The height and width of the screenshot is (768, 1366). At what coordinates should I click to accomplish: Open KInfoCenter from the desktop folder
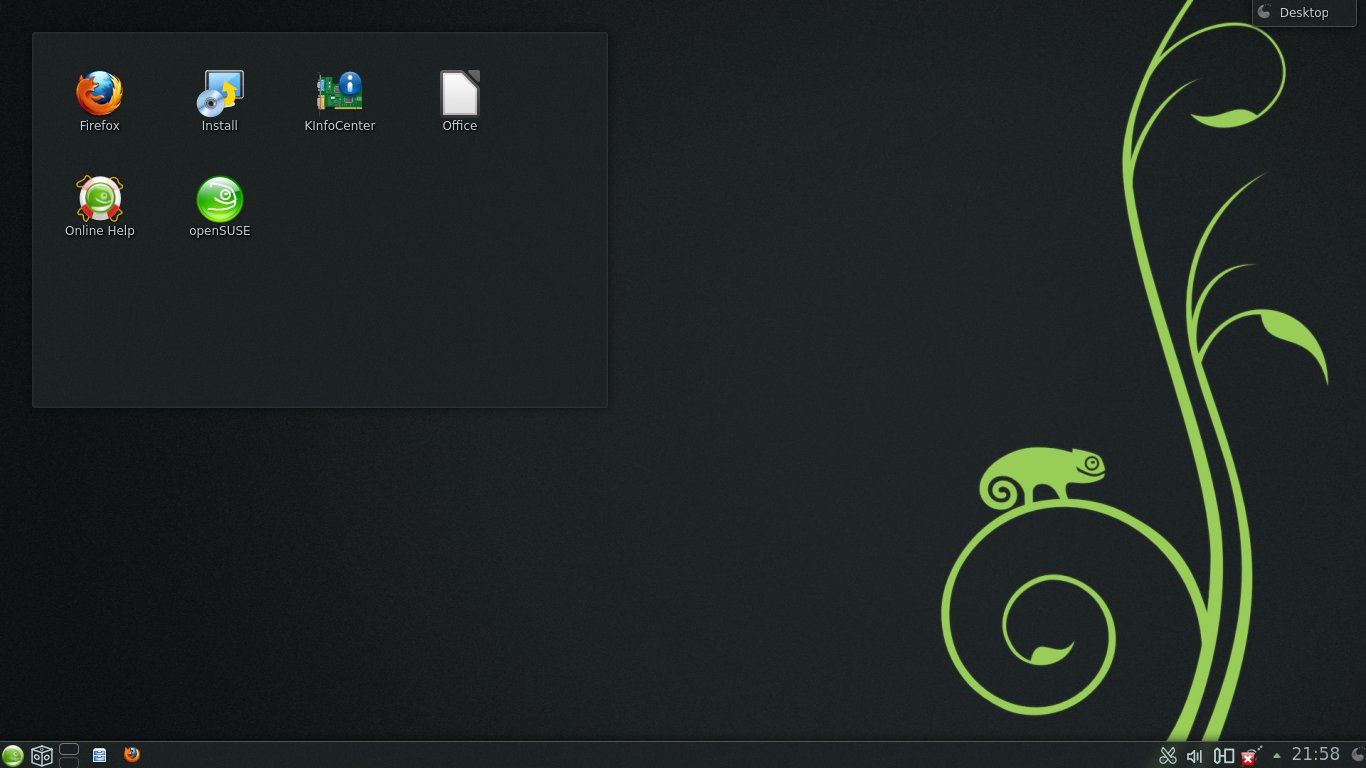(340, 93)
